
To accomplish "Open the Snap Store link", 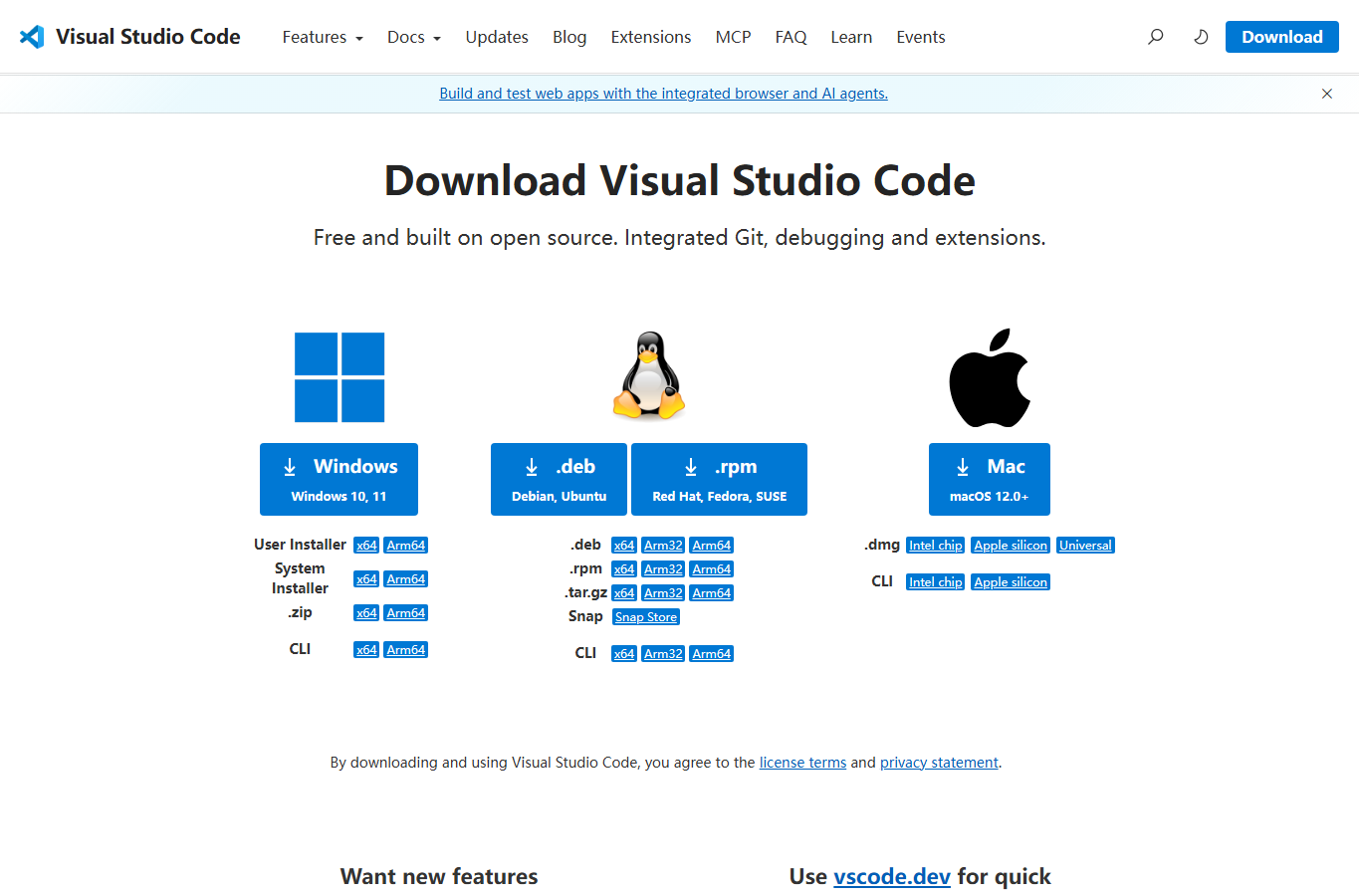I will pos(646,617).
